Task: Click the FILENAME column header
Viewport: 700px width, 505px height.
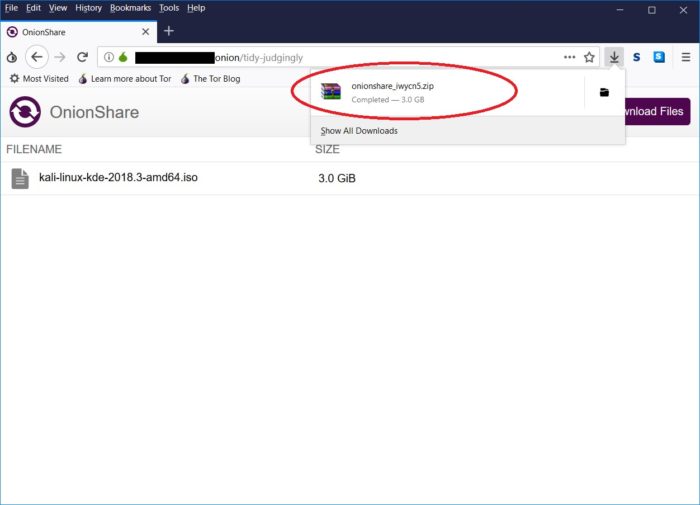Action: click(34, 149)
